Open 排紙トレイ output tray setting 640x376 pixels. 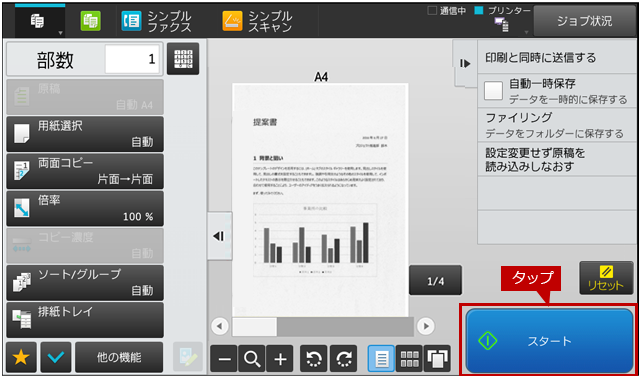pyautogui.click(x=85, y=320)
